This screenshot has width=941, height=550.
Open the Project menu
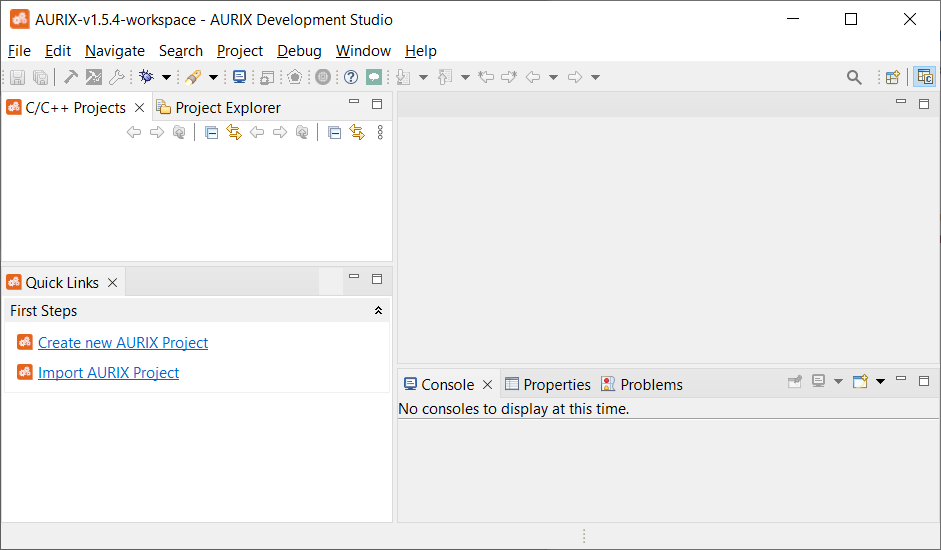click(x=239, y=51)
